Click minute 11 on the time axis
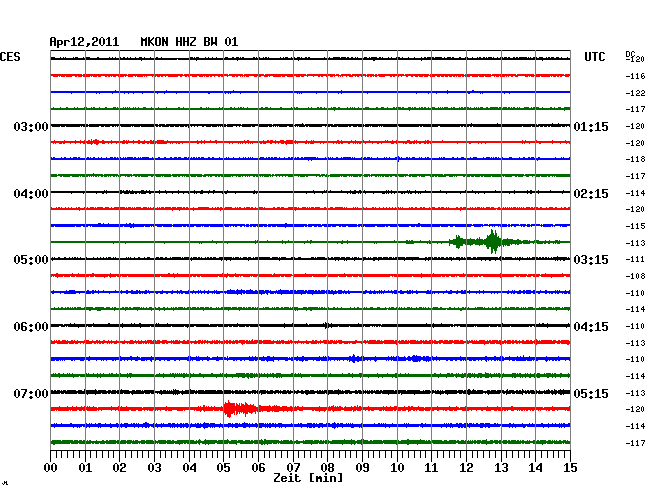The width and height of the screenshot is (650, 494). (431, 468)
